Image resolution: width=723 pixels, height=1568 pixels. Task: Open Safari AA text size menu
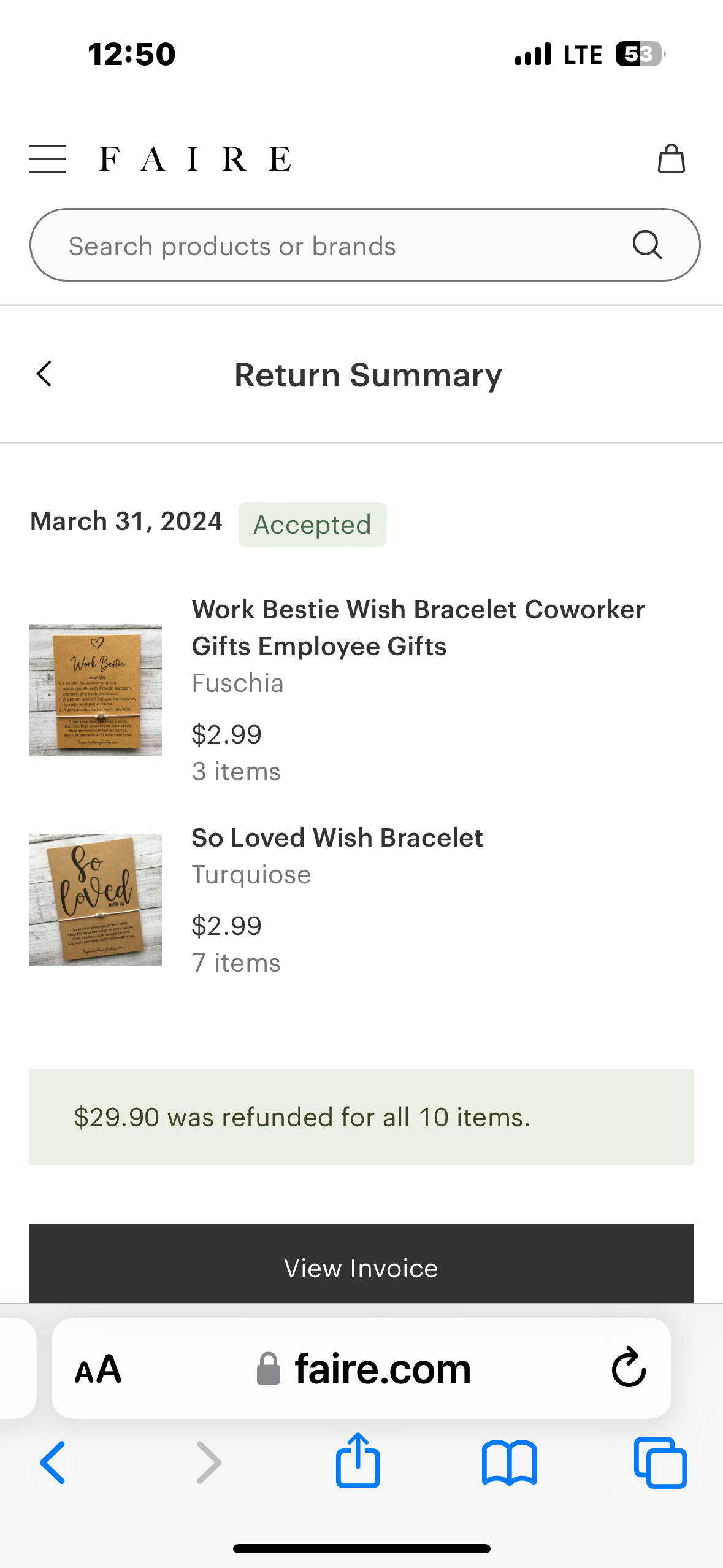(98, 1369)
